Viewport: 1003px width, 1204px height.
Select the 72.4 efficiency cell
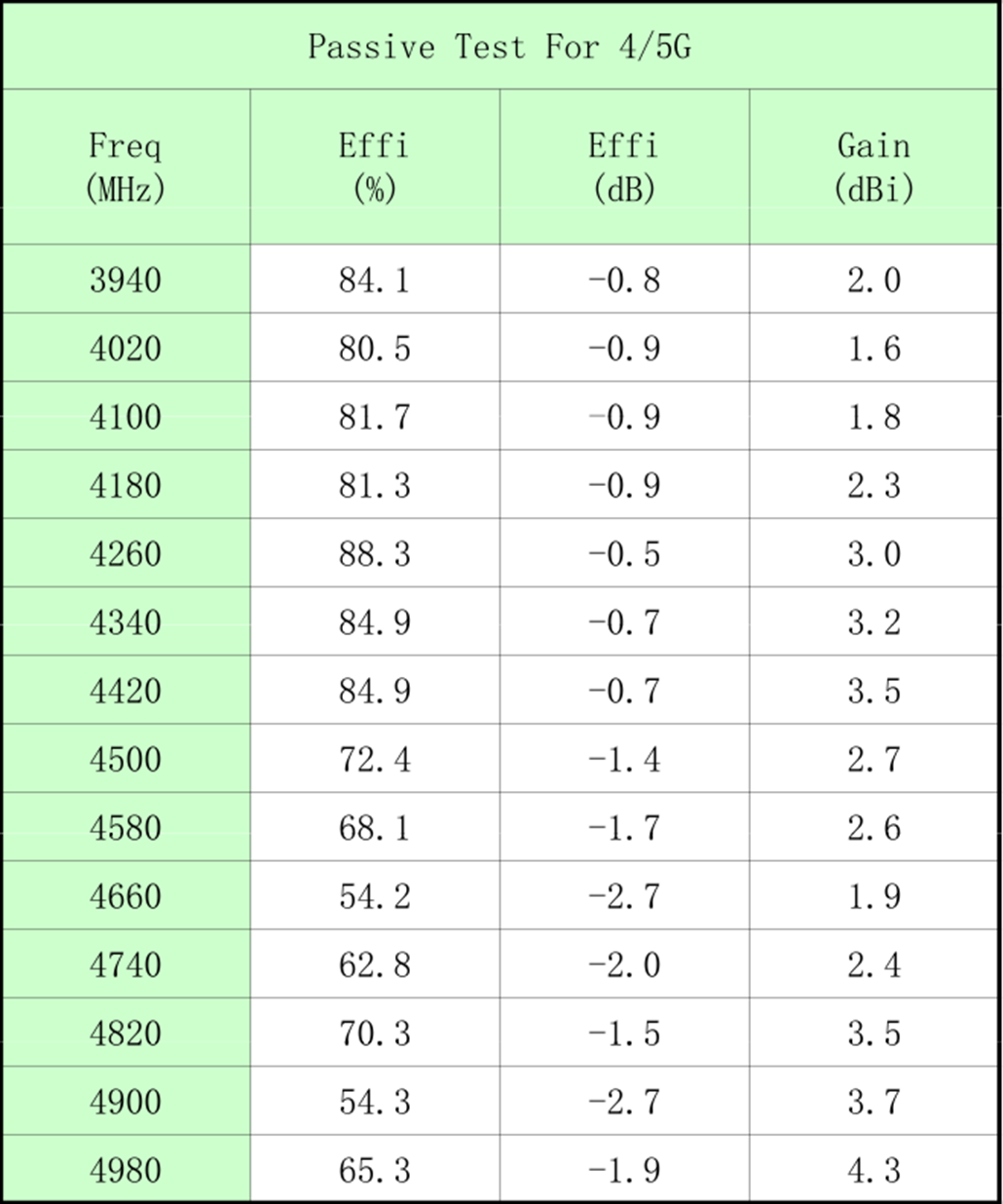(x=375, y=758)
